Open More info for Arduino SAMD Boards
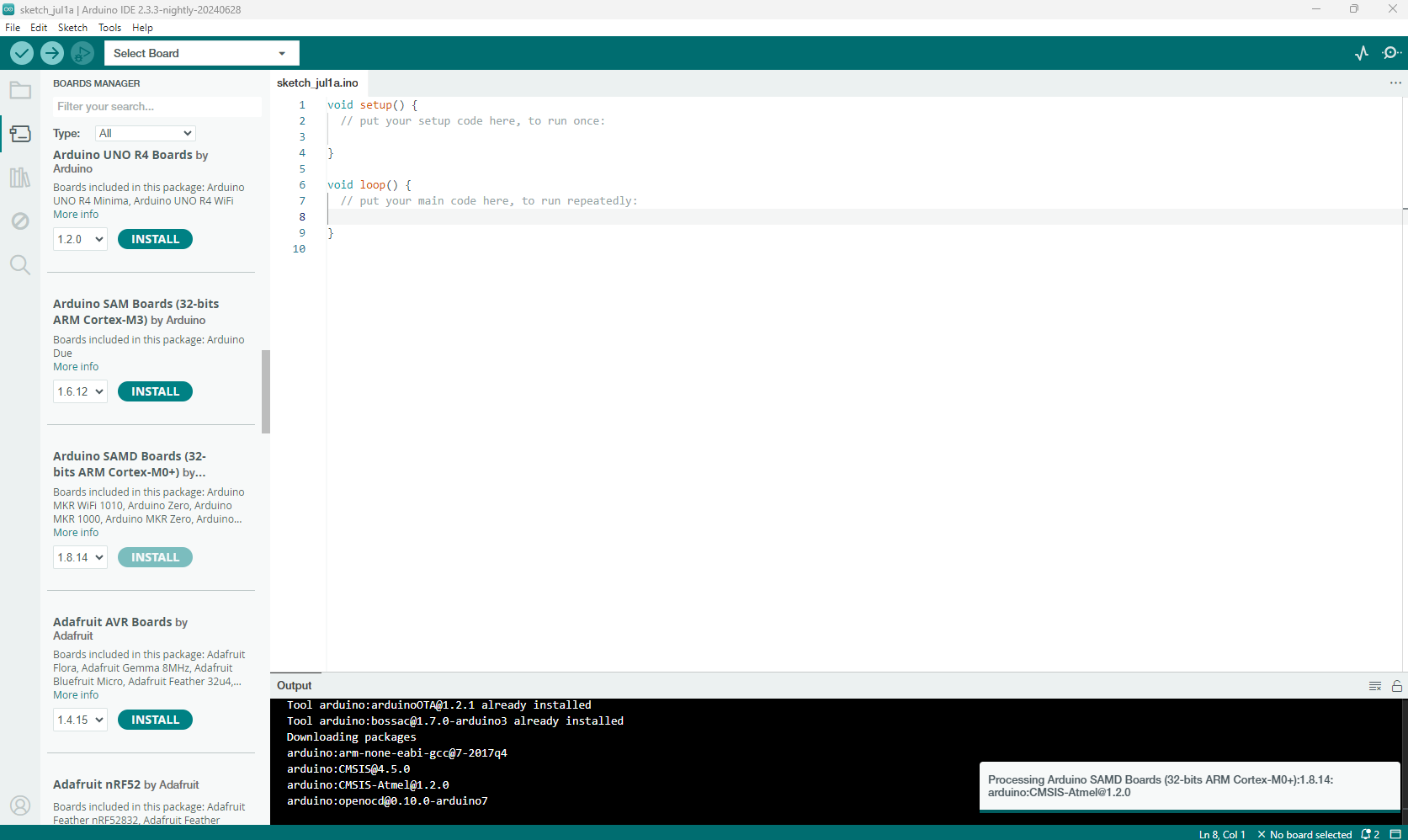This screenshot has height=840, width=1408. click(x=76, y=533)
